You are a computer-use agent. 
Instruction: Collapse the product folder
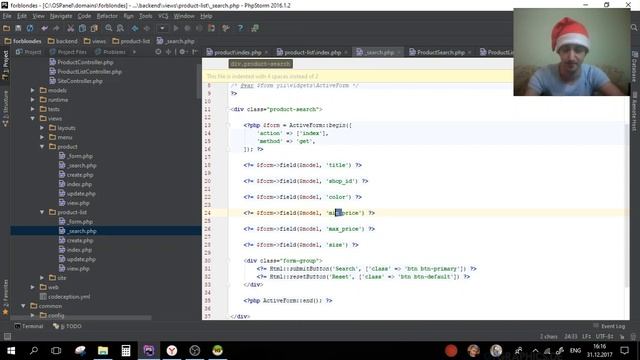pyautogui.click(x=42, y=147)
